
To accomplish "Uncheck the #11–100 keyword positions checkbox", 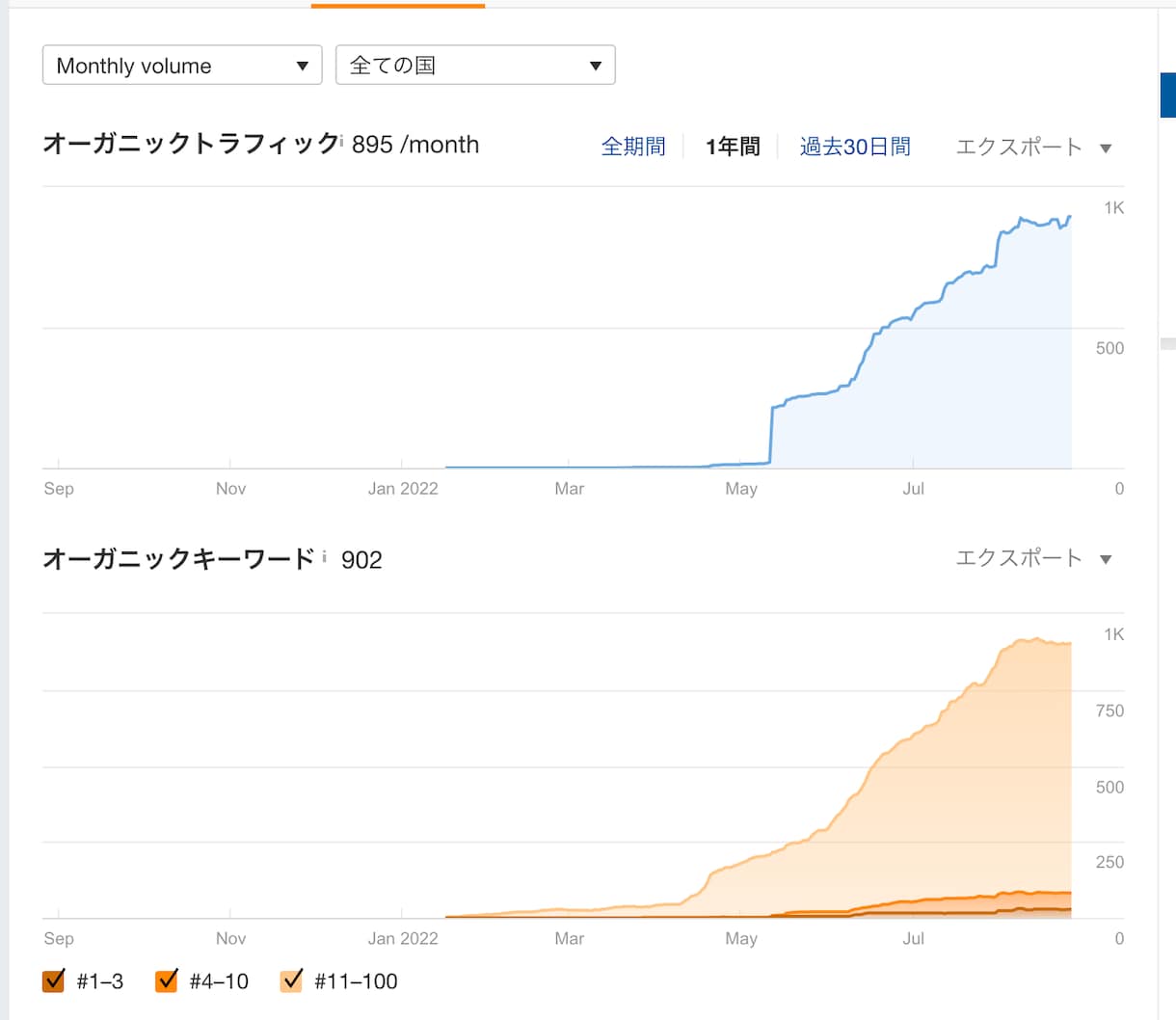I will 291,980.
